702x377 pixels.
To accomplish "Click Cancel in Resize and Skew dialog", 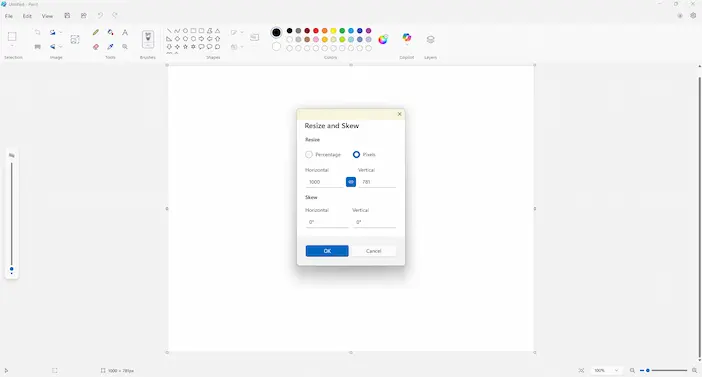I will tap(373, 251).
